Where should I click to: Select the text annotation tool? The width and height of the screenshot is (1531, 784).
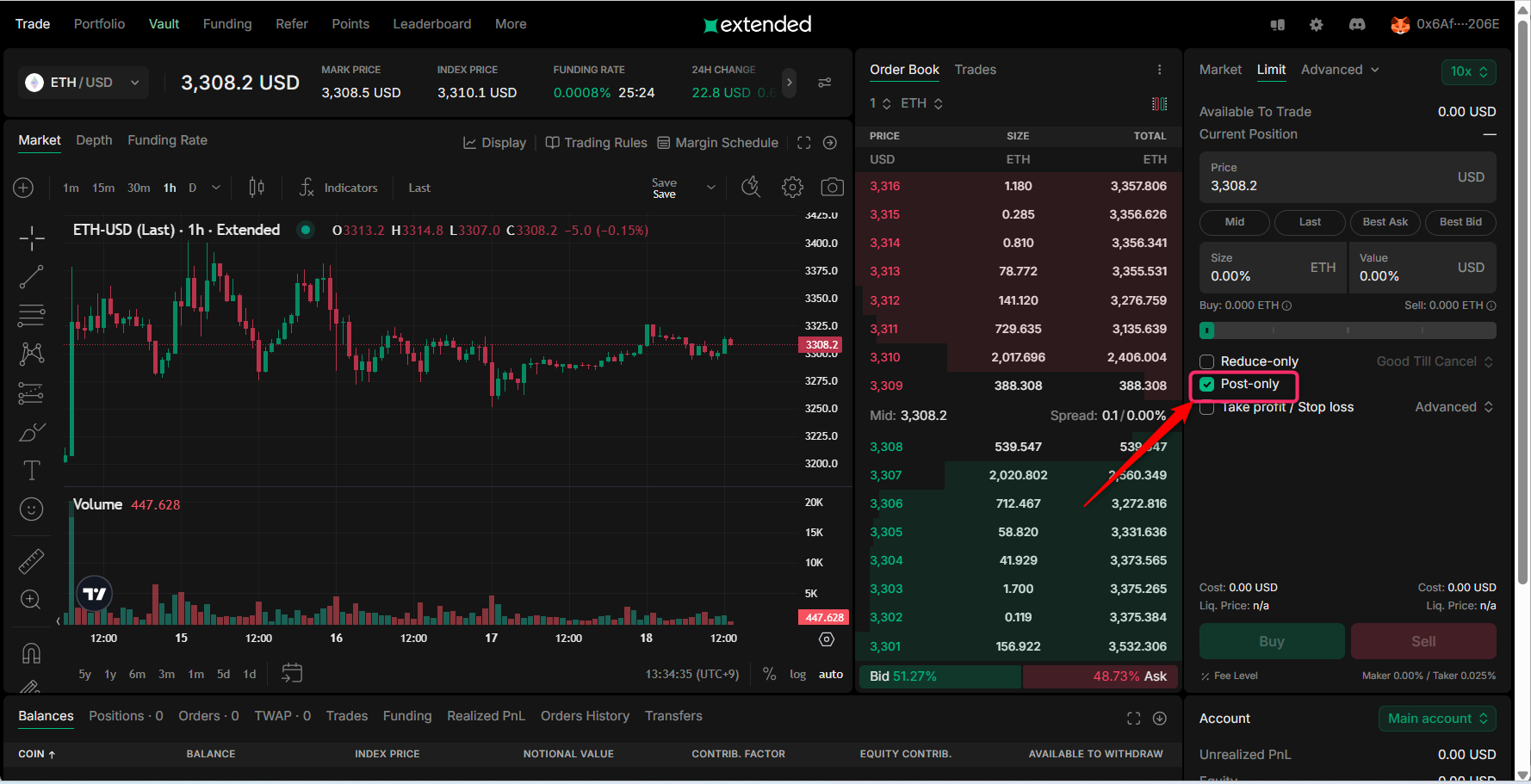click(32, 470)
